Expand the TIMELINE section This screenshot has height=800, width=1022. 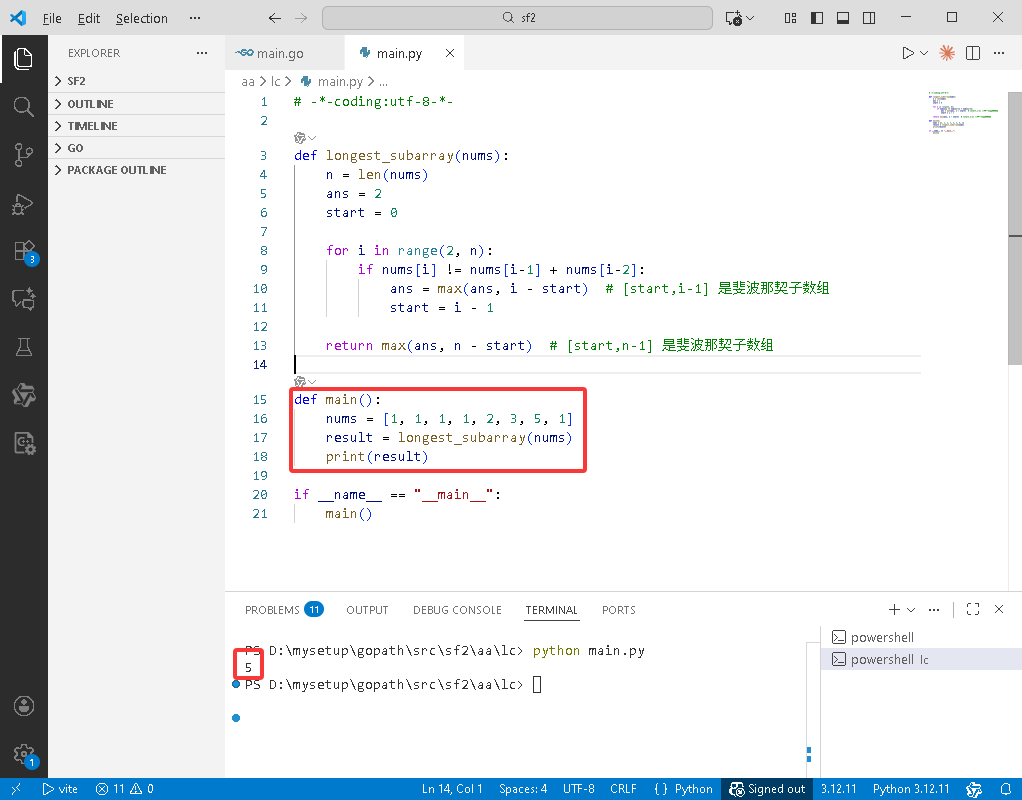pos(136,126)
